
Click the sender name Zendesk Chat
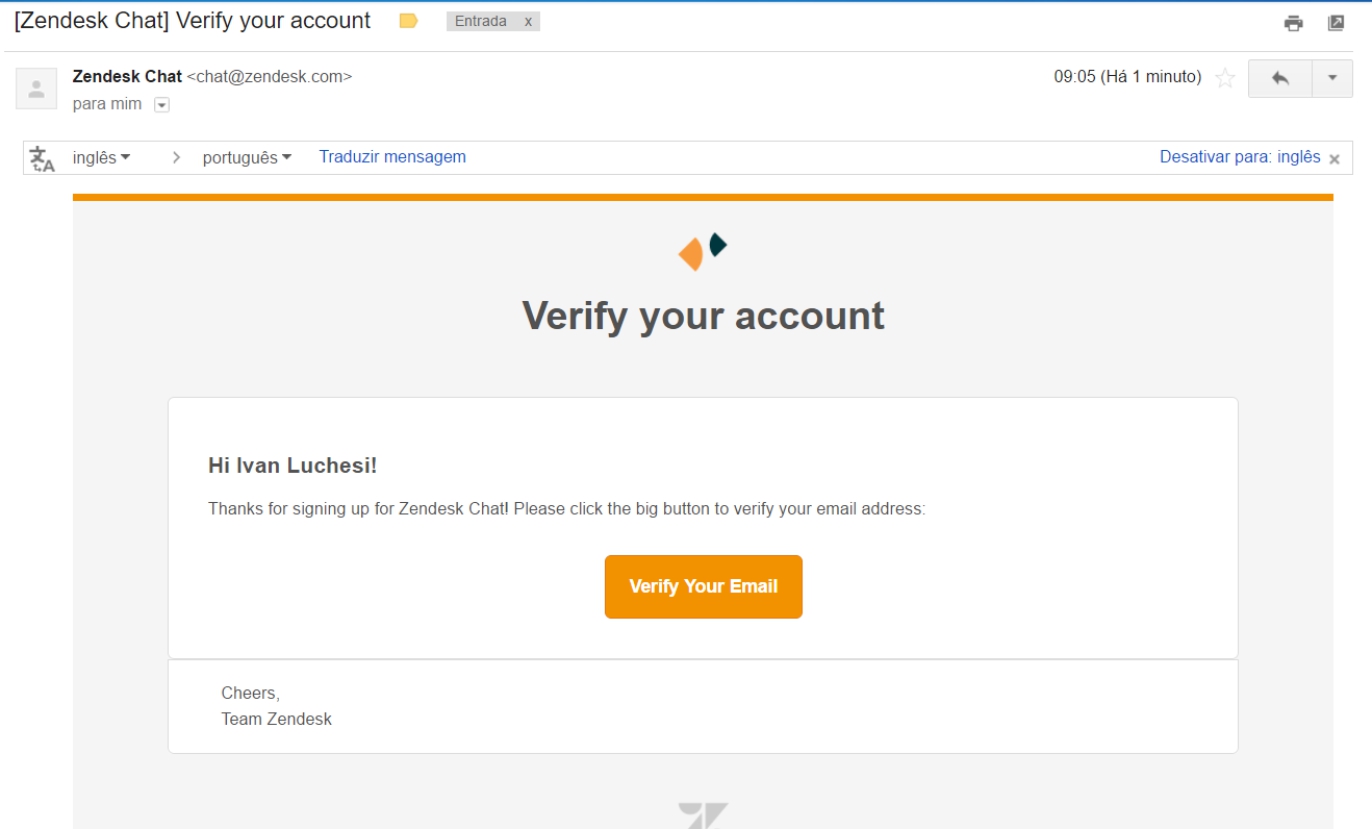coord(127,76)
